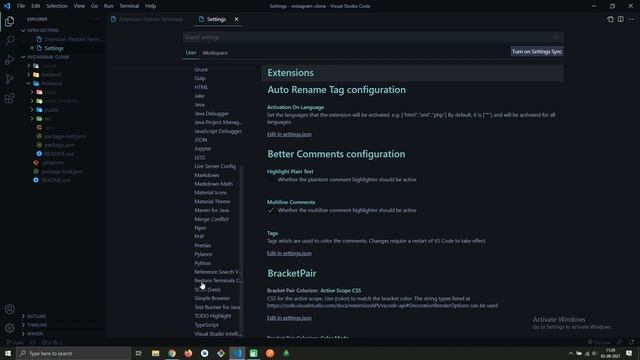The width and height of the screenshot is (640, 360).
Task: Open the Search view in activity bar
Action: tap(9, 40)
